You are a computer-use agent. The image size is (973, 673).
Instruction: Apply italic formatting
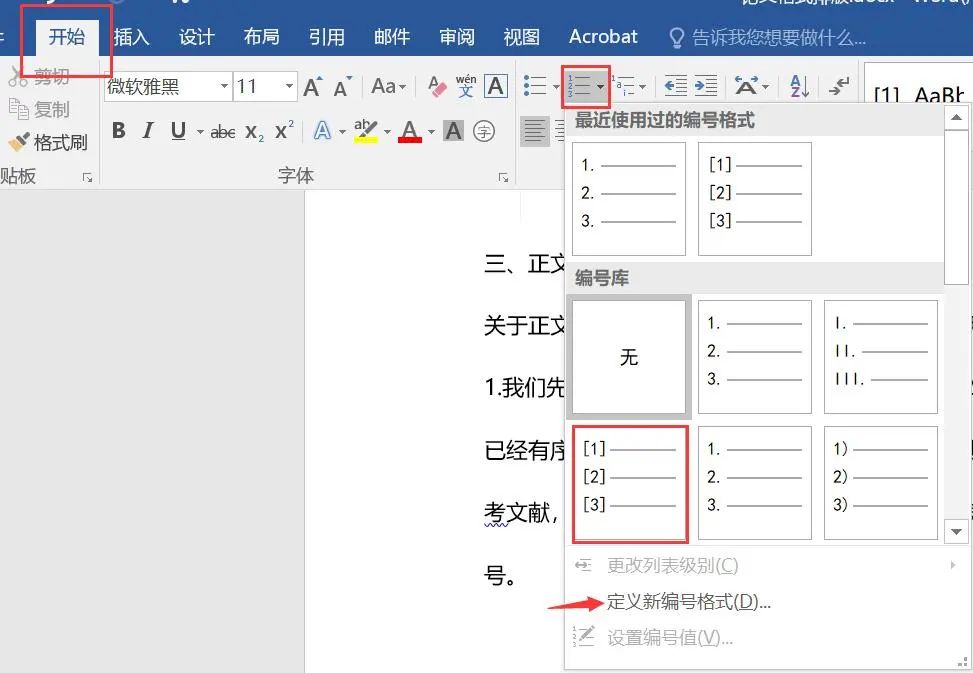(x=148, y=131)
